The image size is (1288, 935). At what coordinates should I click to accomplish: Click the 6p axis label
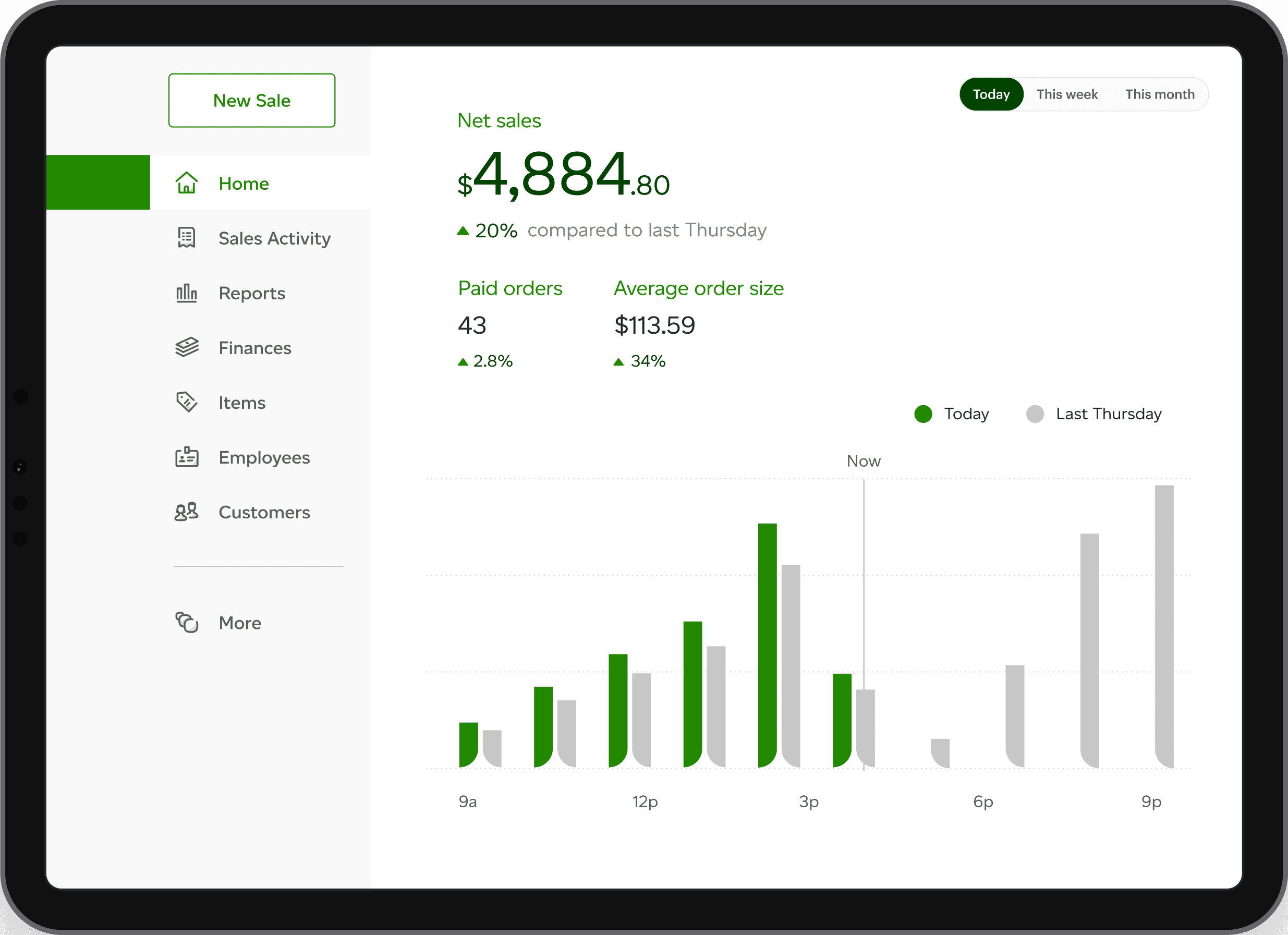pos(983,802)
